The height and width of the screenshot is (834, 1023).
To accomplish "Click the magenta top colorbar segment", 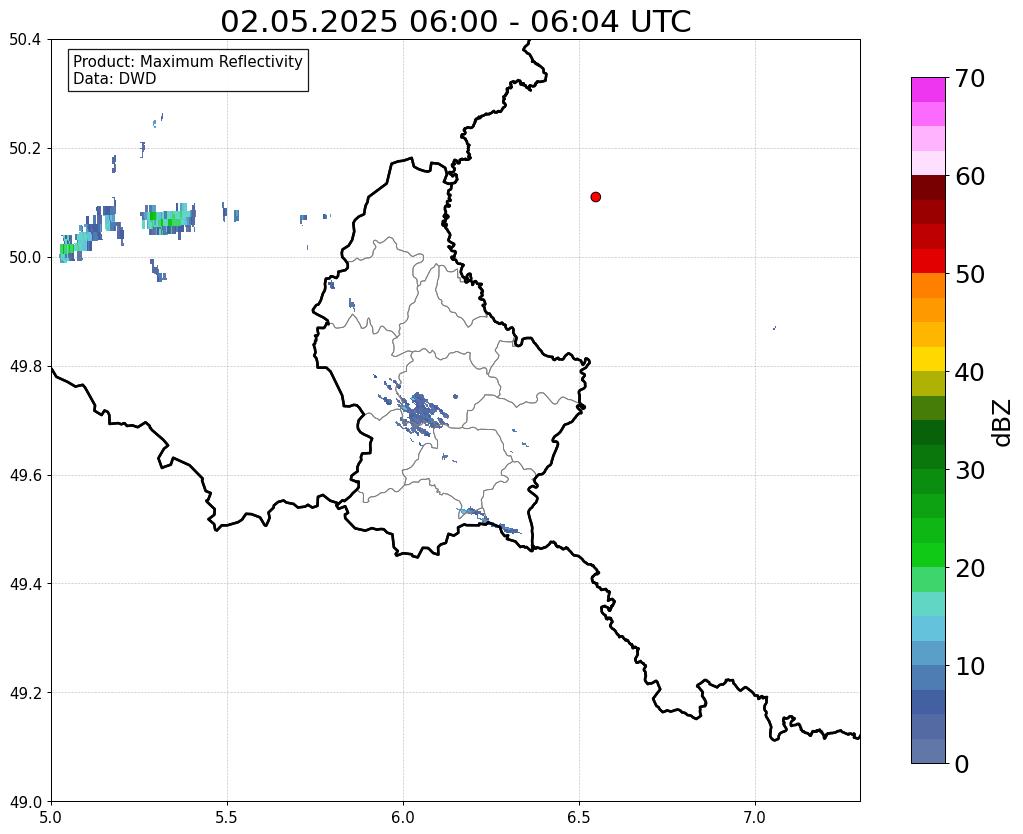I will click(x=928, y=90).
